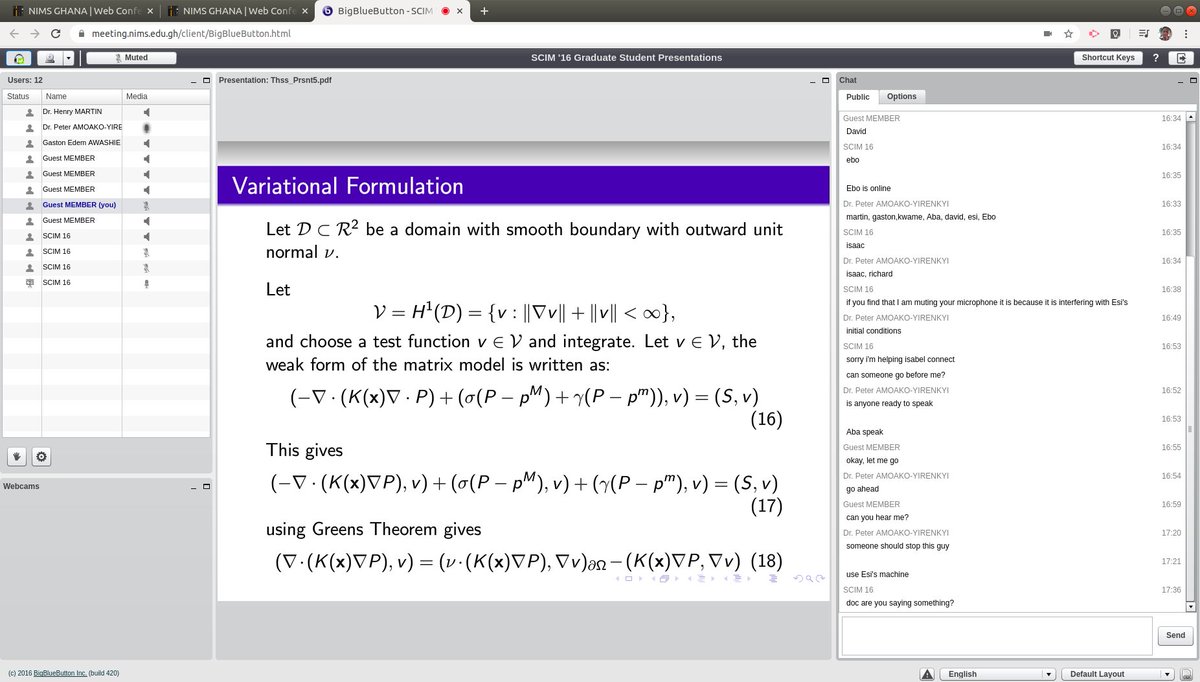
Task: Open the Chrome three-dot menu
Action: point(1188,33)
